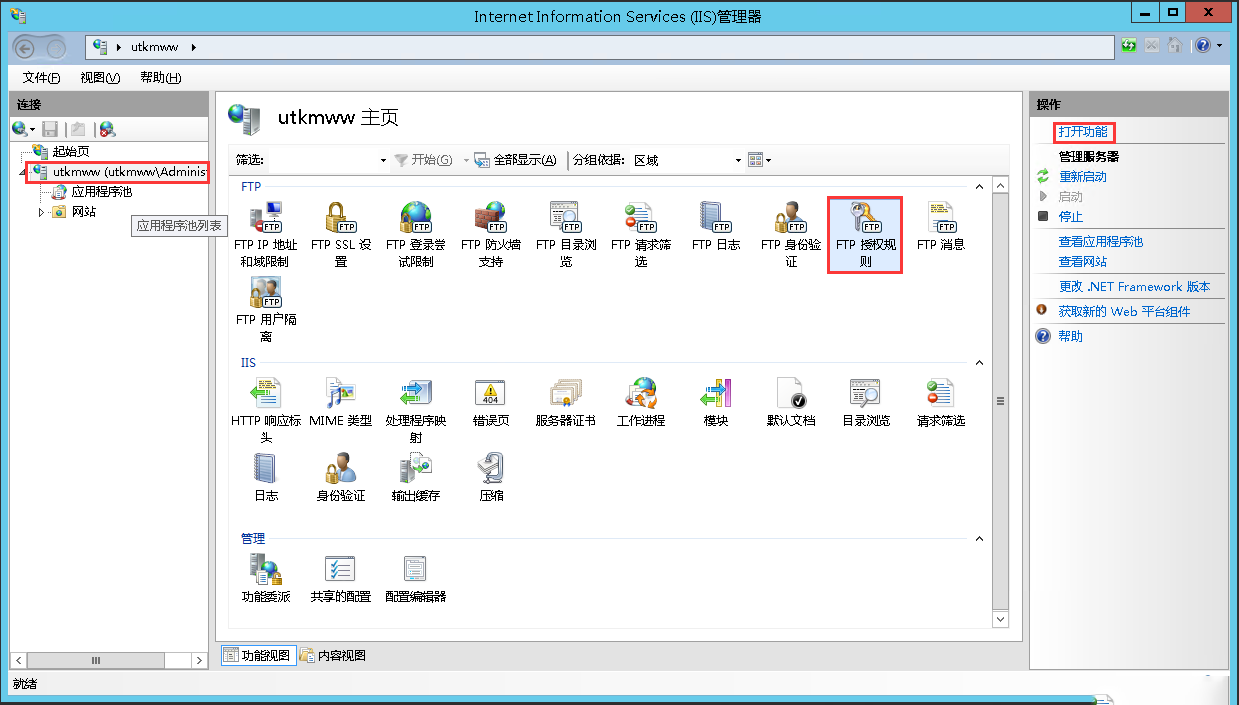This screenshot has width=1239, height=705.
Task: Open the 筛选 dropdown arrow
Action: point(383,160)
